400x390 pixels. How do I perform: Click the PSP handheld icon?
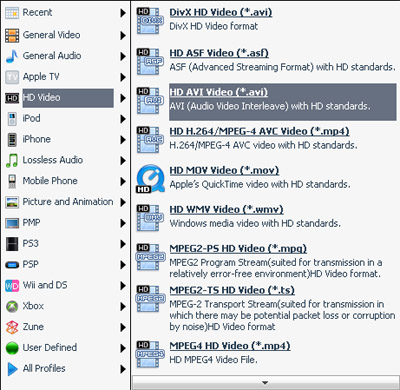pos(12,265)
